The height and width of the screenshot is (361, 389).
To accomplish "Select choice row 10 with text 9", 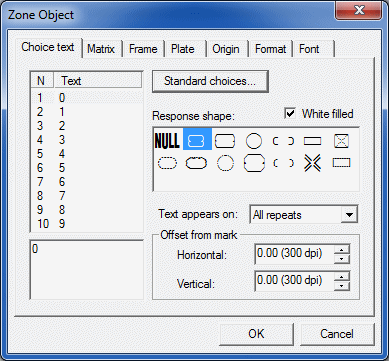I will (x=86, y=224).
